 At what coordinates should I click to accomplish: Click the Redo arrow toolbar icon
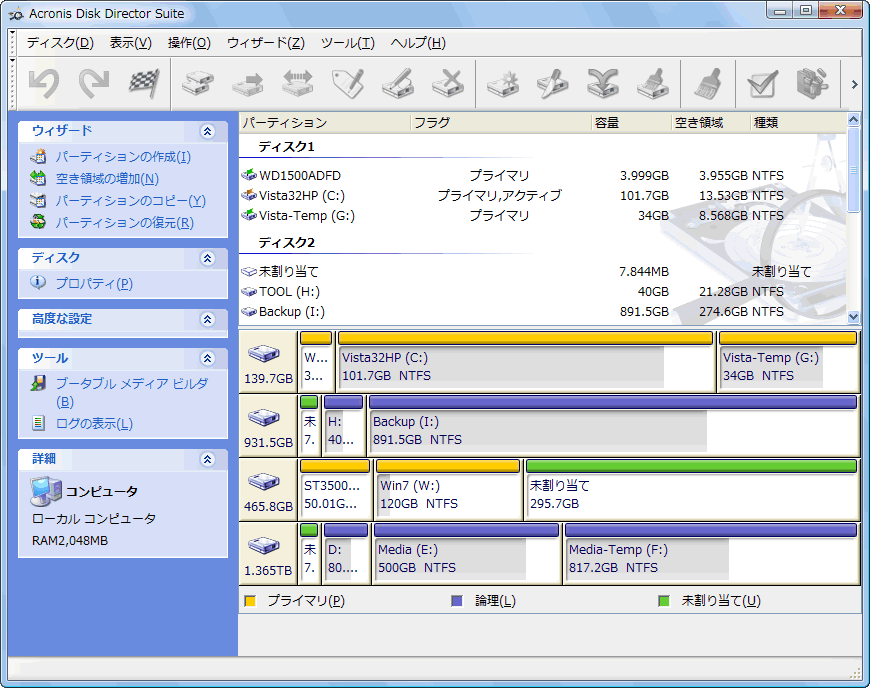tap(94, 84)
